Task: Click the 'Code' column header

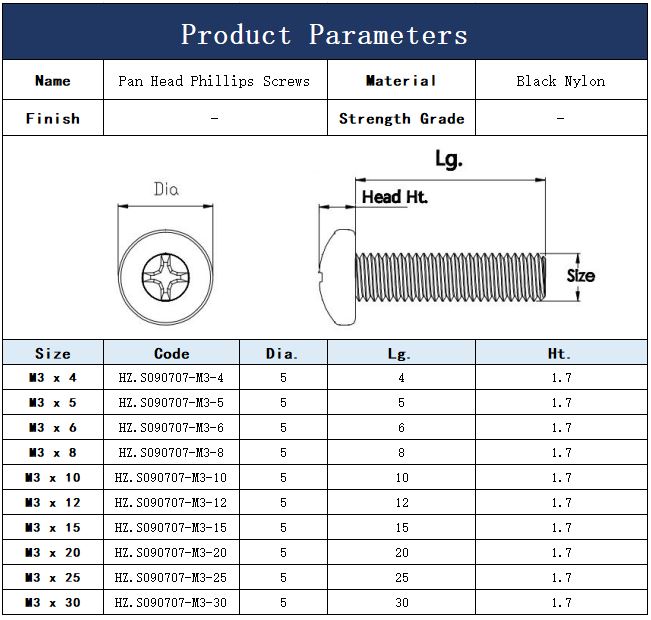Action: (x=171, y=353)
